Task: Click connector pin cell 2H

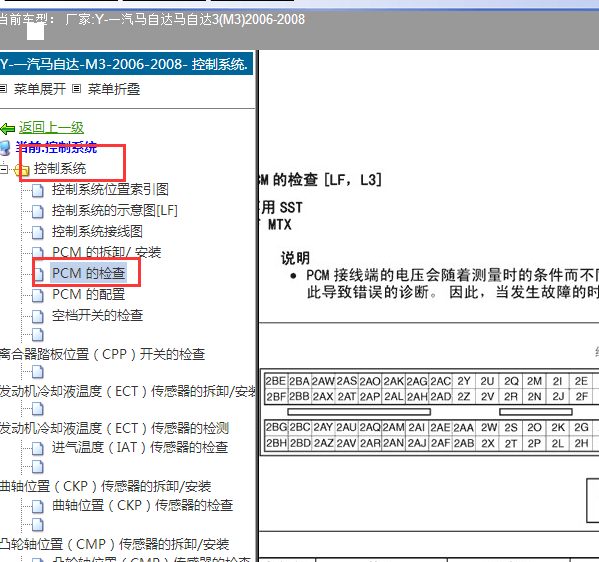Action: tap(581, 443)
